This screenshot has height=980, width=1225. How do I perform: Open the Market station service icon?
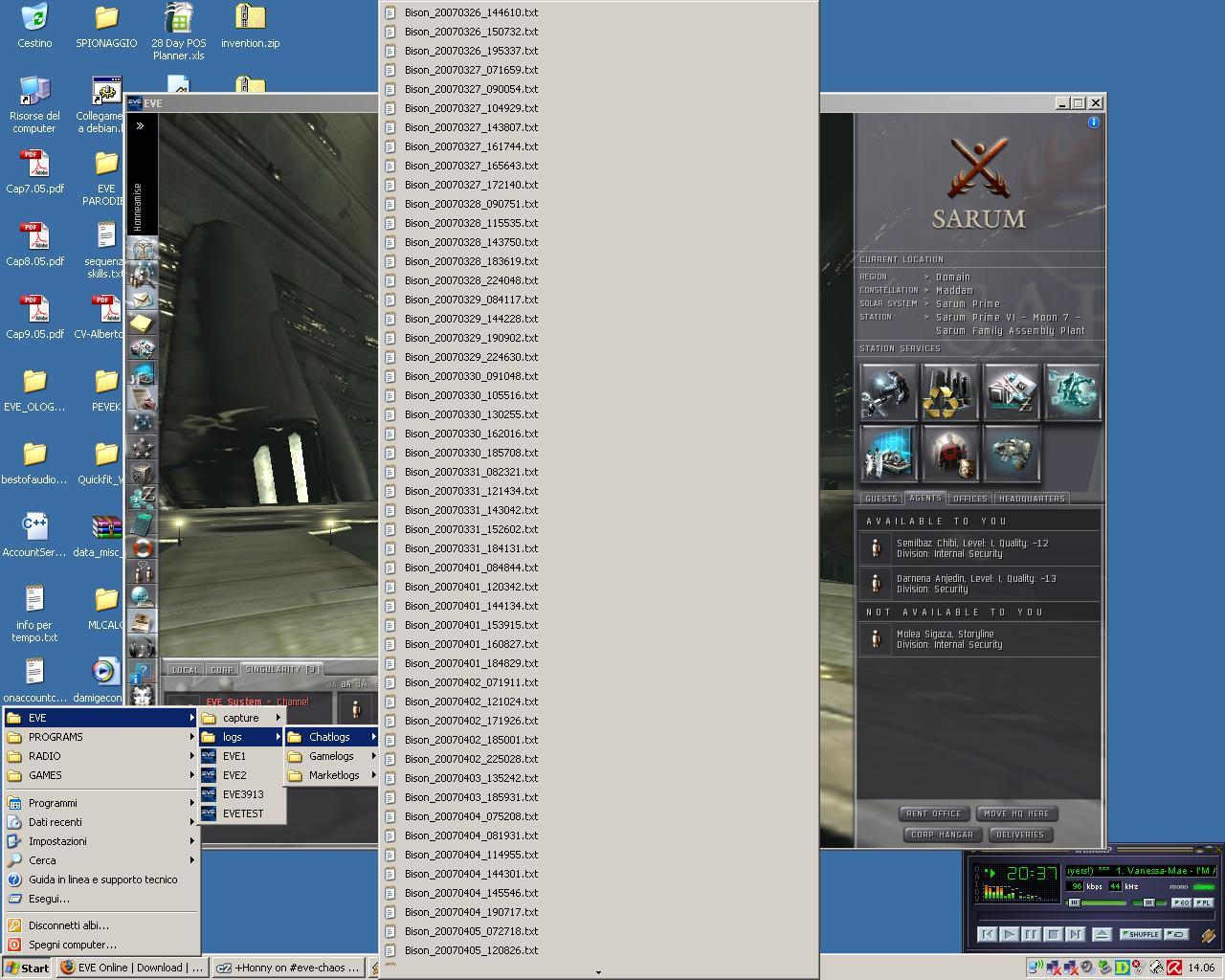tap(1012, 391)
